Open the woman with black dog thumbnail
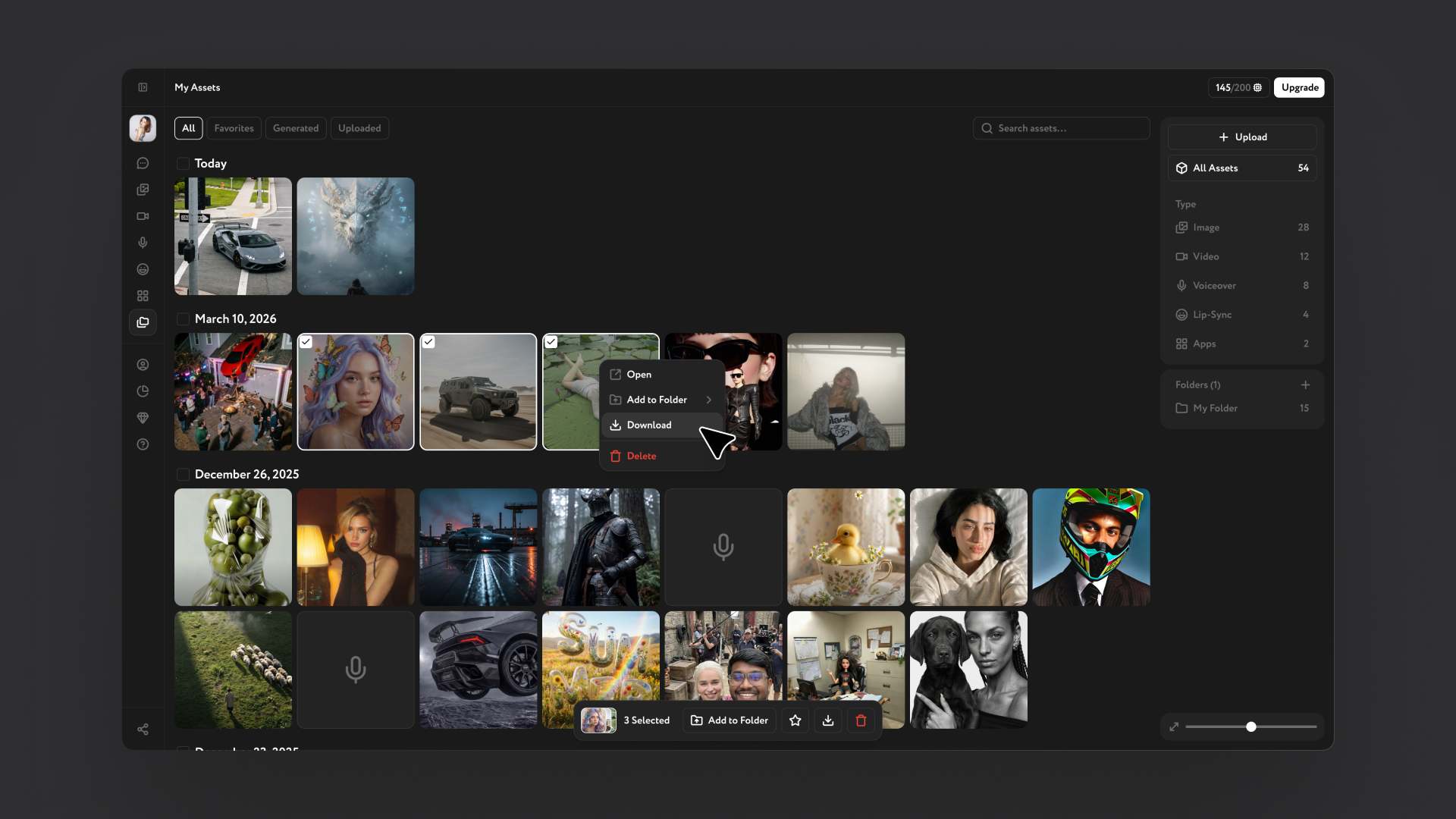Image resolution: width=1456 pixels, height=819 pixels. pyautogui.click(x=969, y=670)
